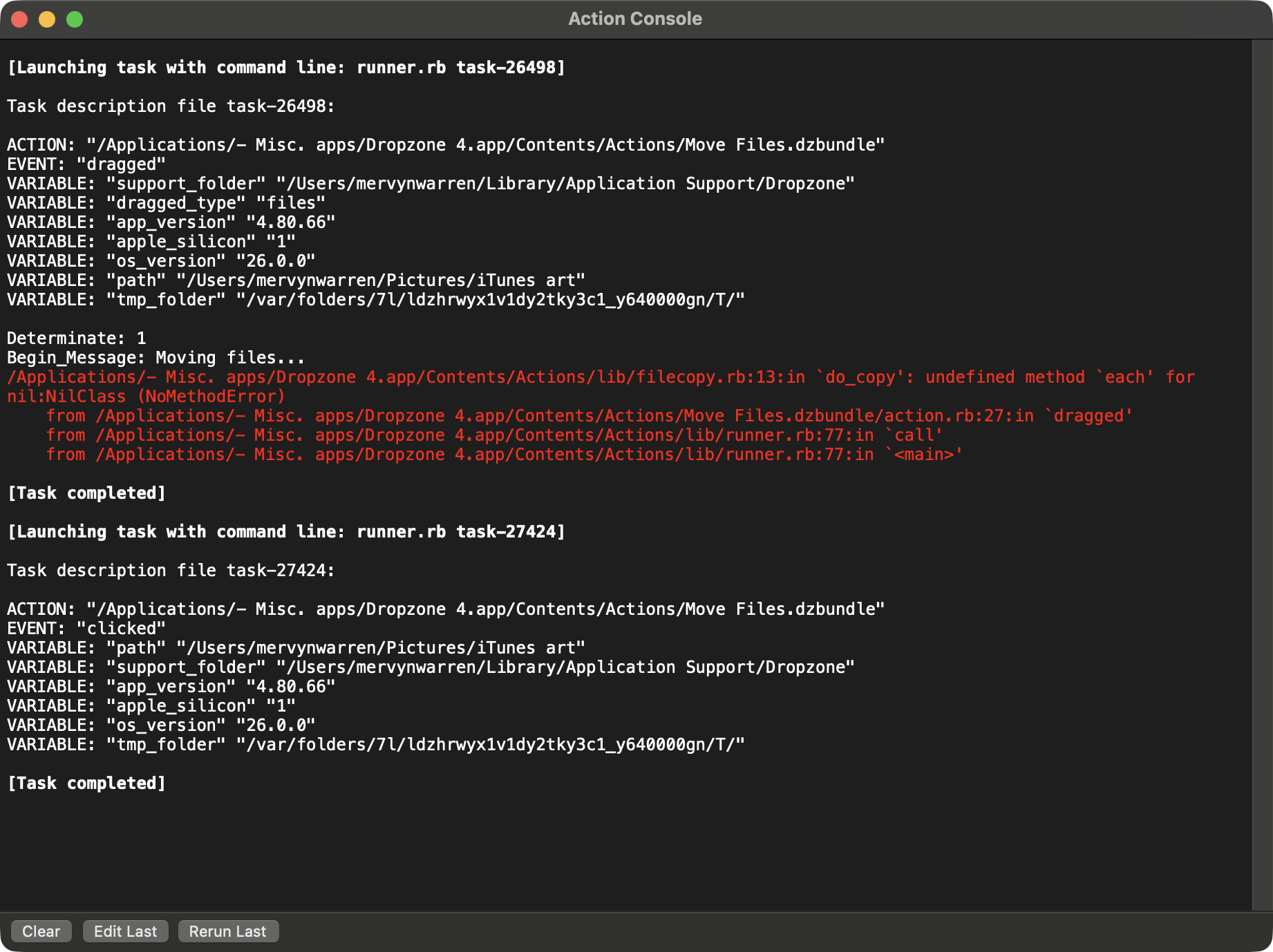The height and width of the screenshot is (952, 1273).
Task: Click the EVENT "clicked" line
Action: pyautogui.click(x=86, y=629)
